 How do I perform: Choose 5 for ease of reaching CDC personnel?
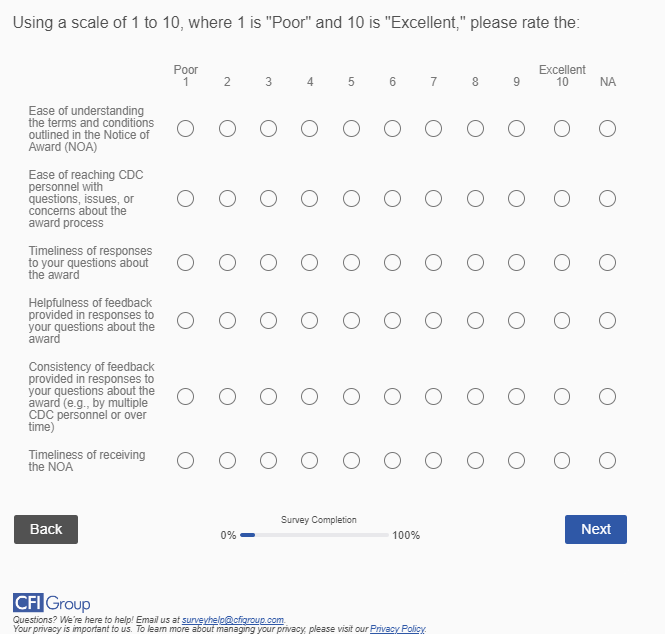[351, 199]
